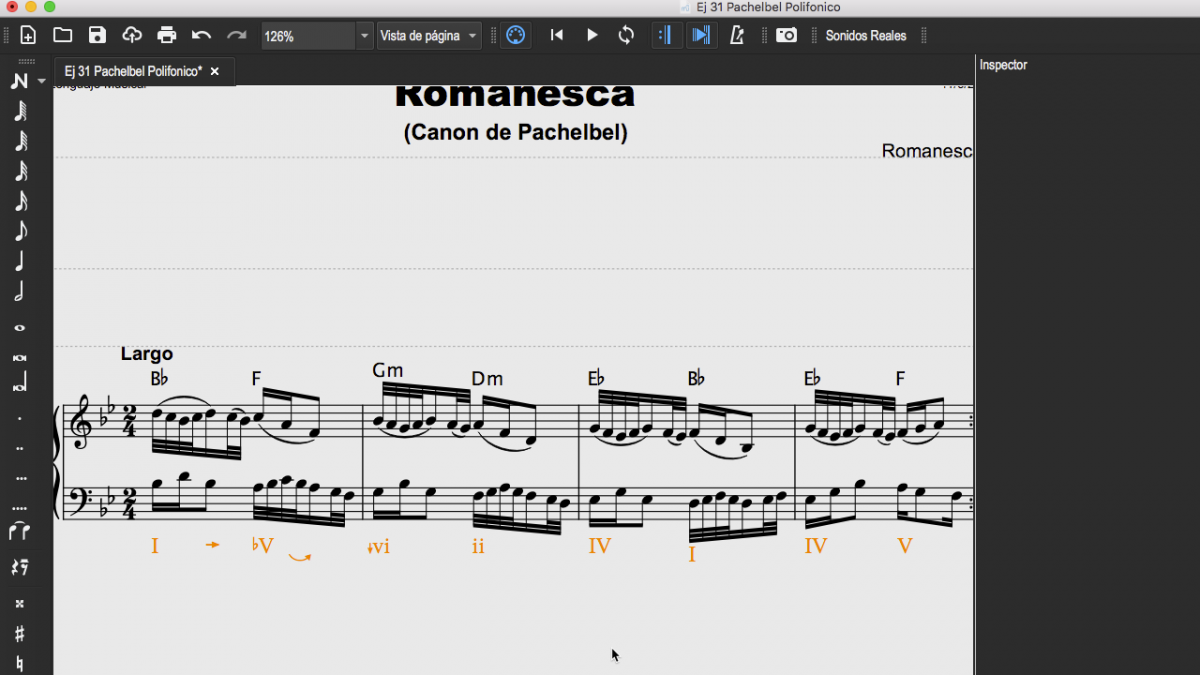1200x675 pixels.
Task: Toggle MIDI input button
Action: (x=515, y=36)
